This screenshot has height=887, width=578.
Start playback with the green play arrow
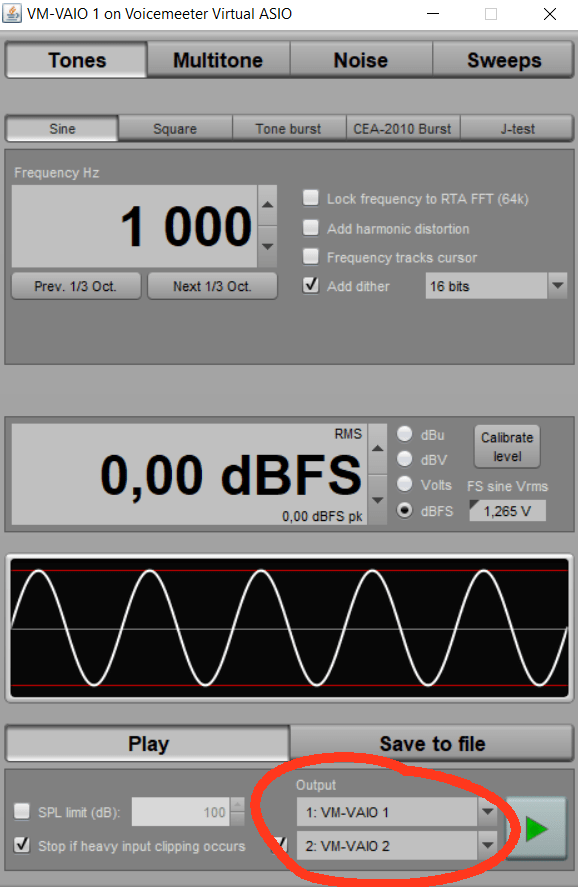click(x=535, y=829)
